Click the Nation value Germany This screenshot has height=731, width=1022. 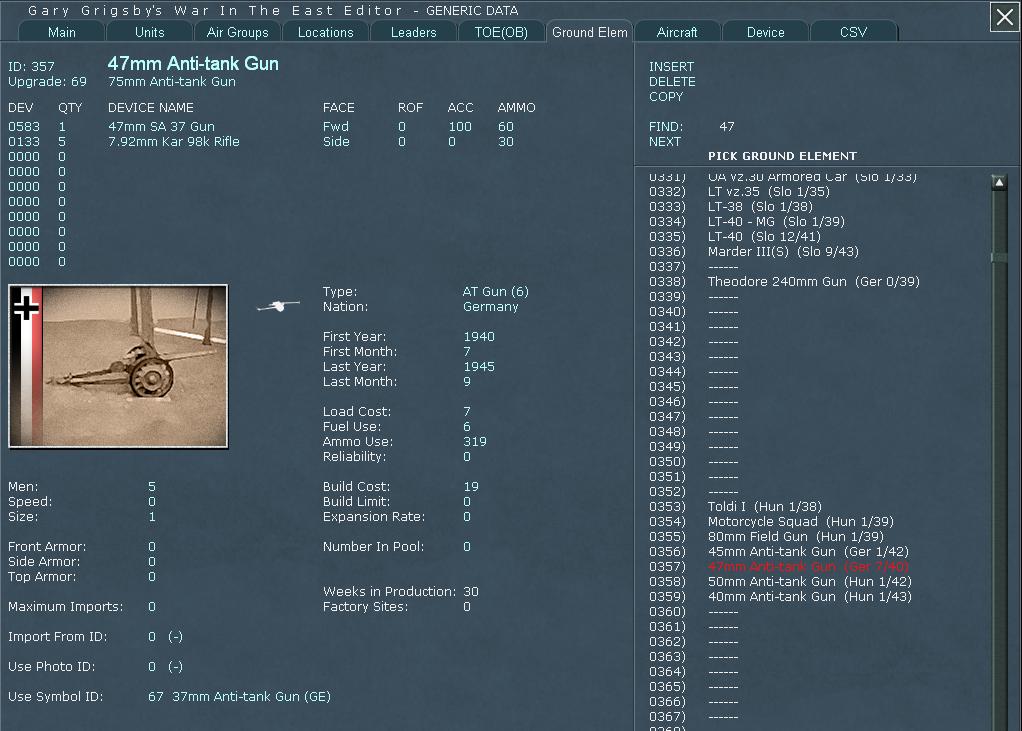(x=490, y=306)
